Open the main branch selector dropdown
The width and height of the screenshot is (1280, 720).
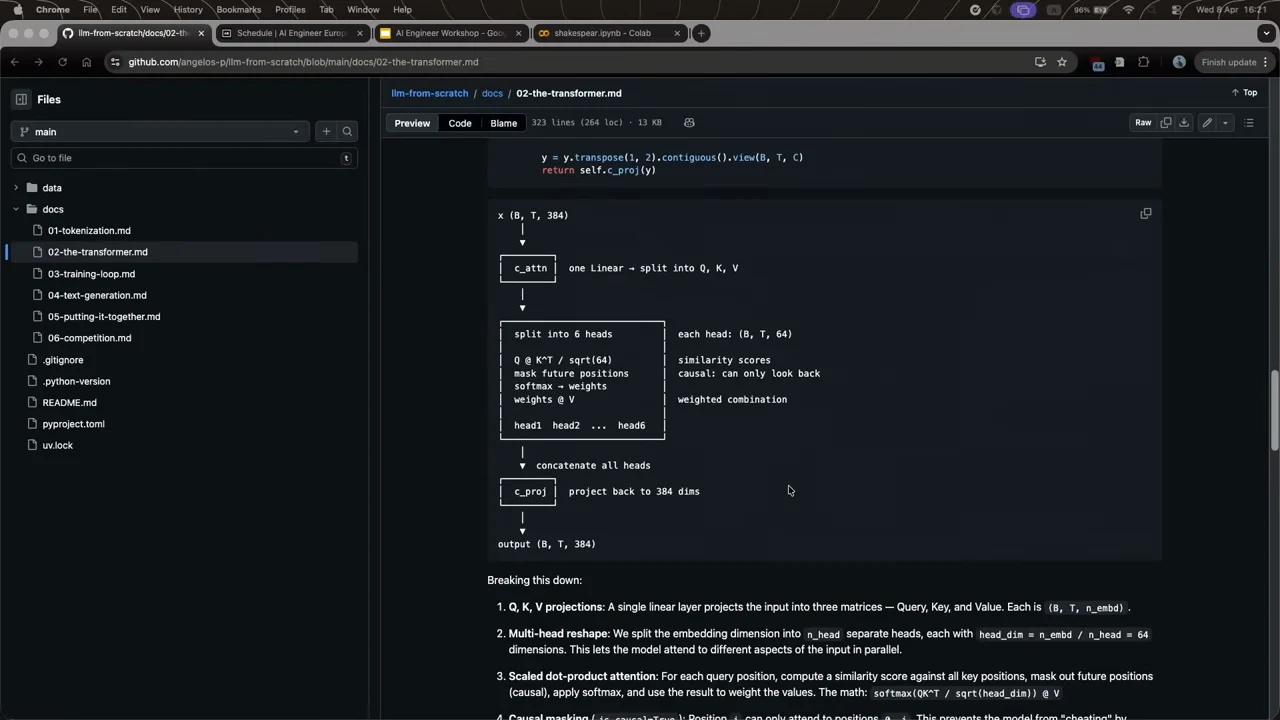pyautogui.click(x=161, y=131)
